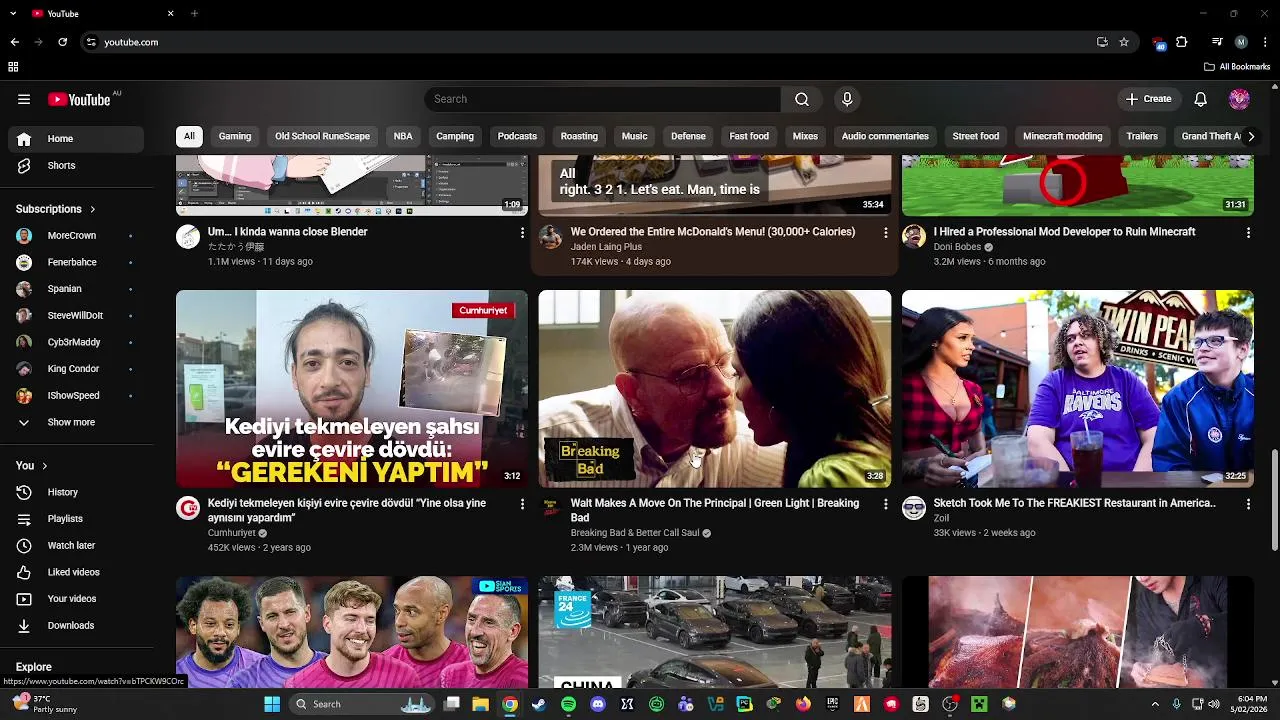This screenshot has width=1280, height=720.
Task: Select the Podcasts filter chip
Action: pyautogui.click(x=517, y=136)
